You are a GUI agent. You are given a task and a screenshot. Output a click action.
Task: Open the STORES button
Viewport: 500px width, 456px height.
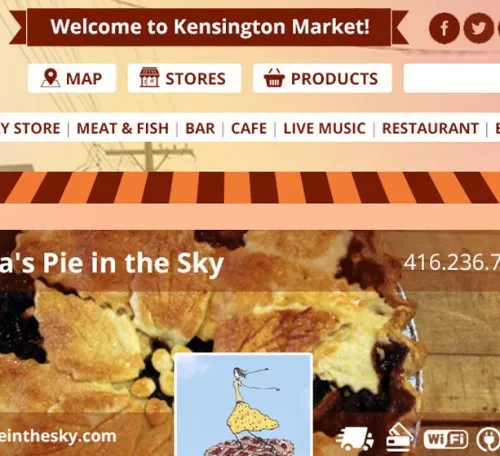click(x=184, y=78)
